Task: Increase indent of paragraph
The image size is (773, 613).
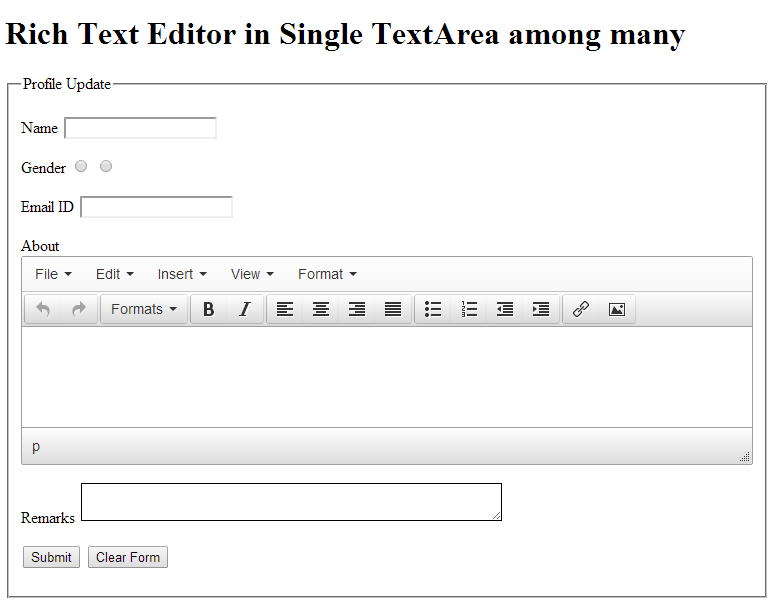Action: coord(541,309)
